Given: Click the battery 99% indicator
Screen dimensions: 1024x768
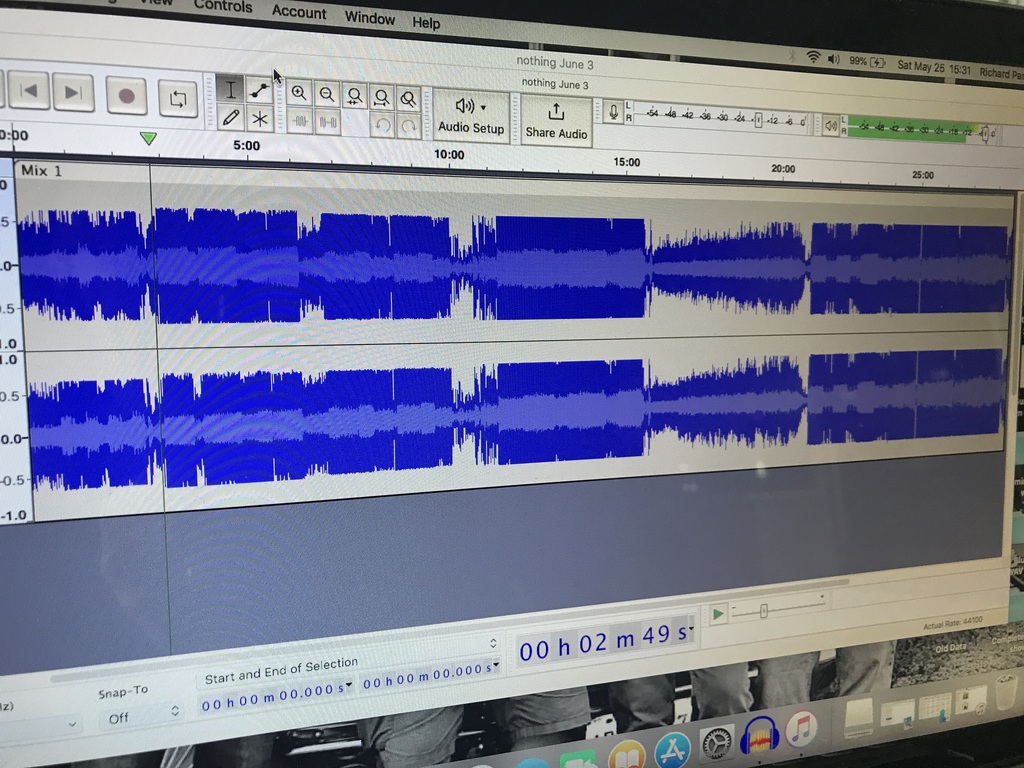Looking at the screenshot, I should pos(867,61).
